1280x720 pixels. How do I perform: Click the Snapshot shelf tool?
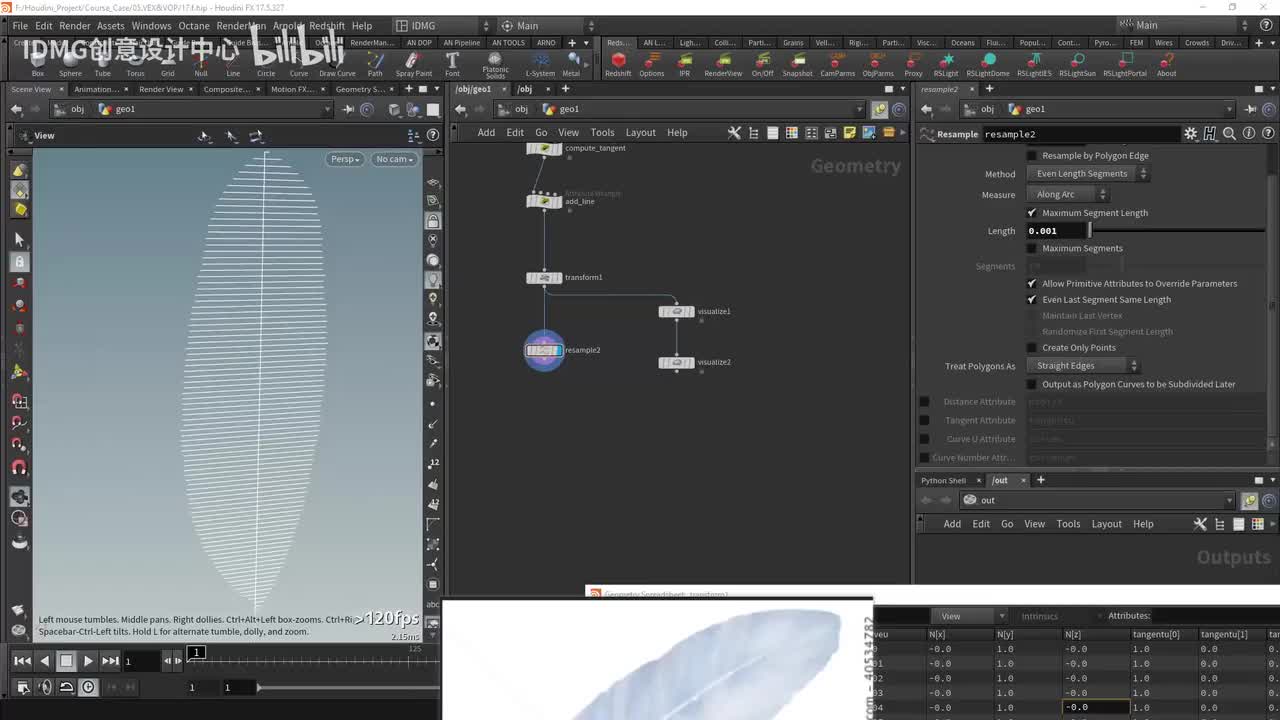(x=797, y=65)
